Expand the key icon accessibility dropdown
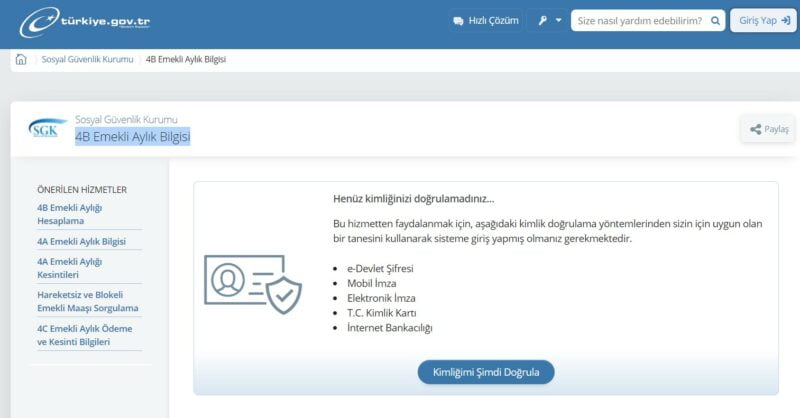This screenshot has height=418, width=800. tap(546, 20)
